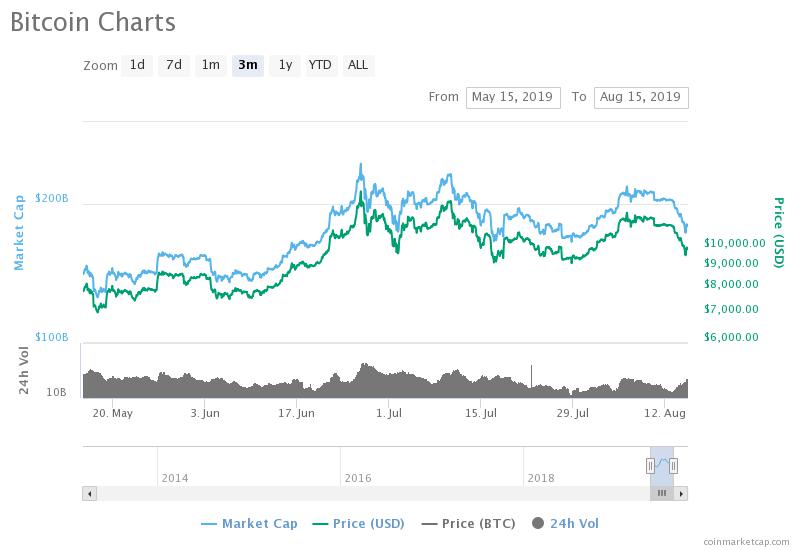Show ALL time range

(x=357, y=65)
